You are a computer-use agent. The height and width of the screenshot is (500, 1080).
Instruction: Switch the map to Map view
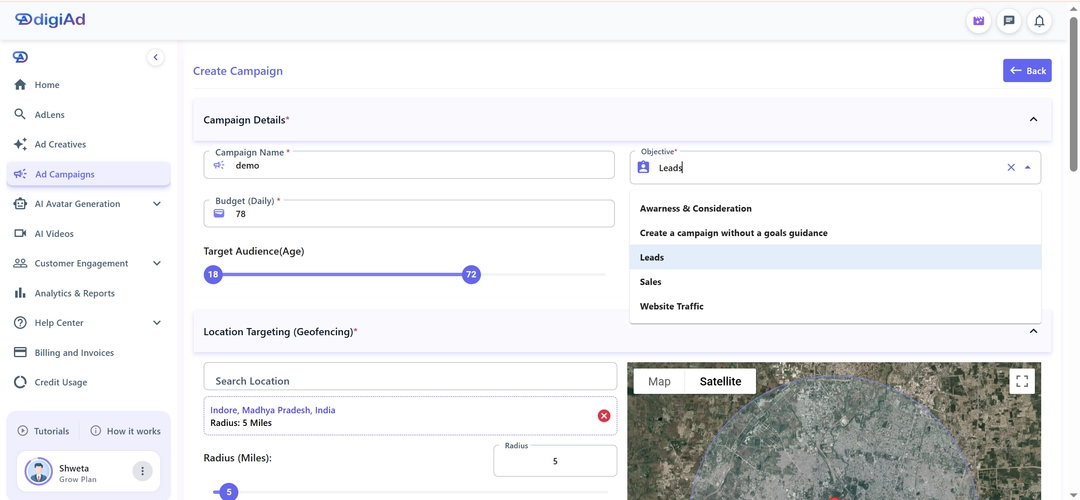659,381
